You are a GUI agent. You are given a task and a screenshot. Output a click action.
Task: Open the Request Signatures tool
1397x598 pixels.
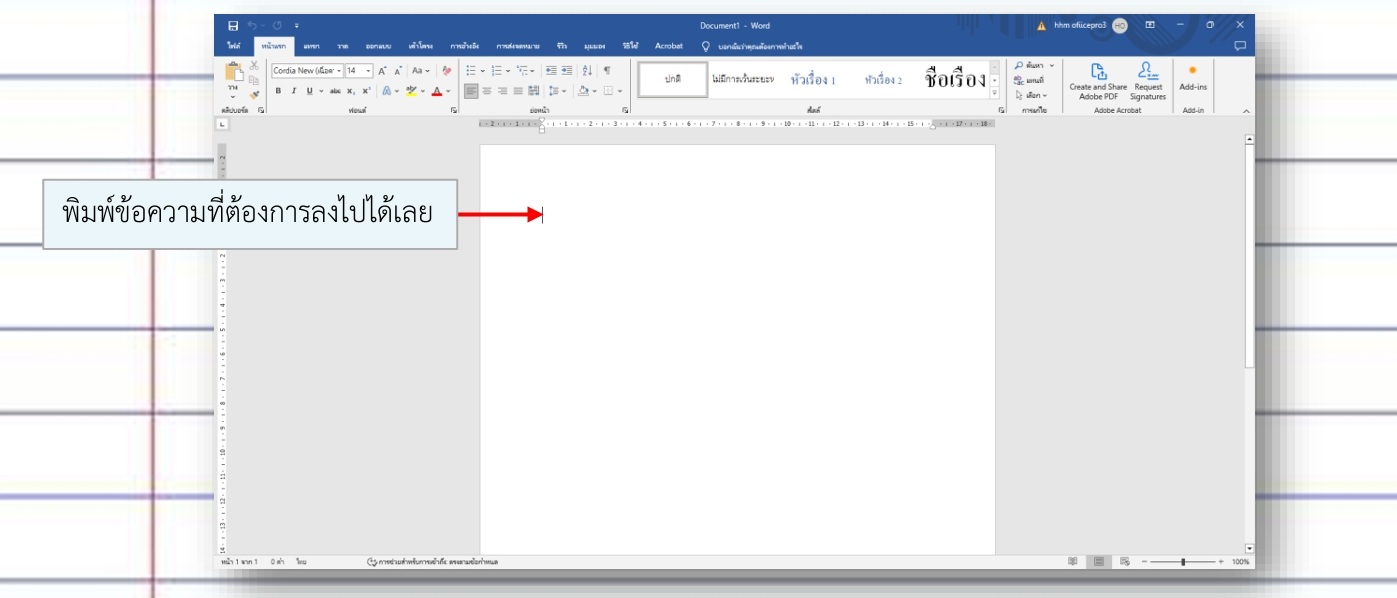point(1148,71)
